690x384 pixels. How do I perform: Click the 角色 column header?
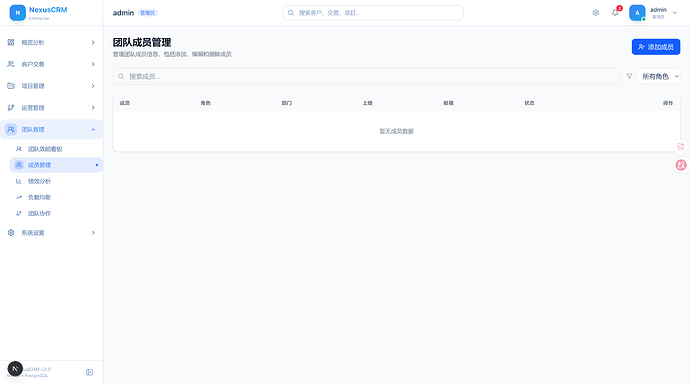click(x=206, y=103)
